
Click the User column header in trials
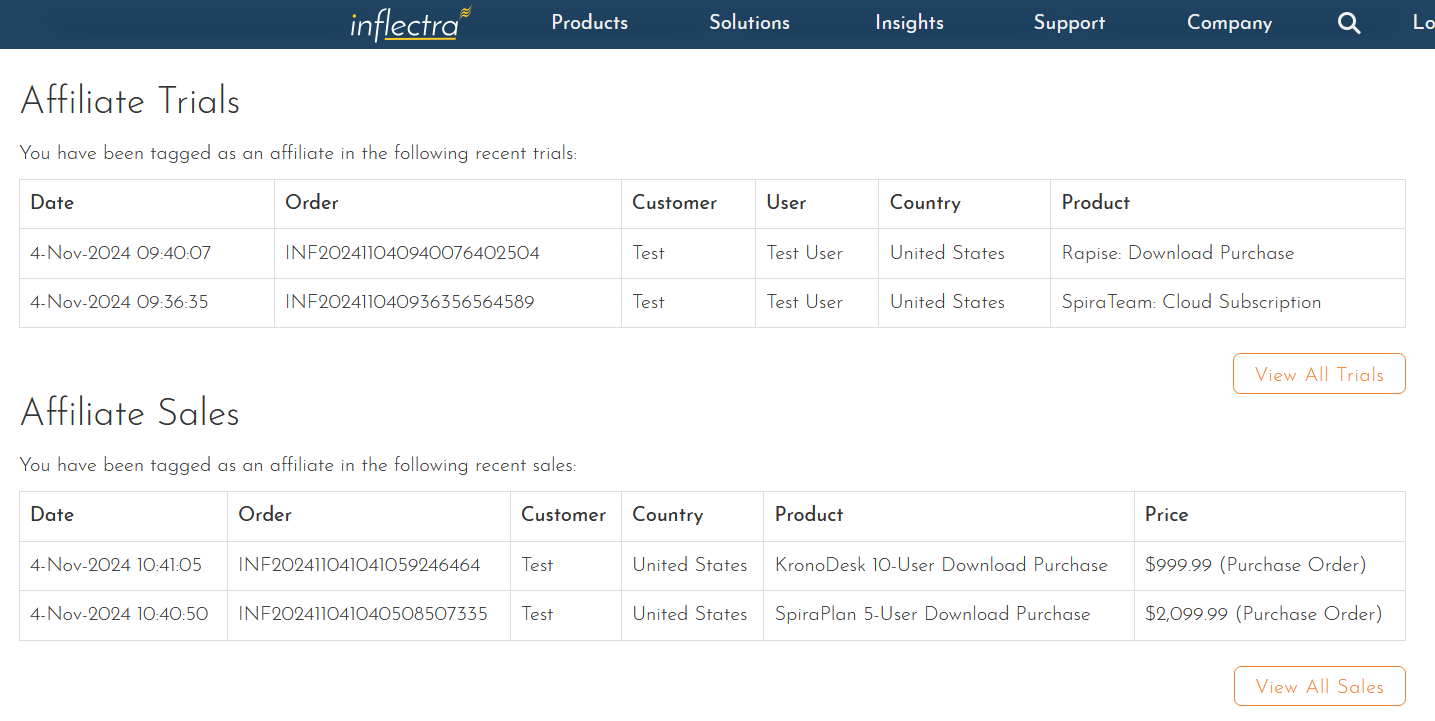tap(786, 203)
